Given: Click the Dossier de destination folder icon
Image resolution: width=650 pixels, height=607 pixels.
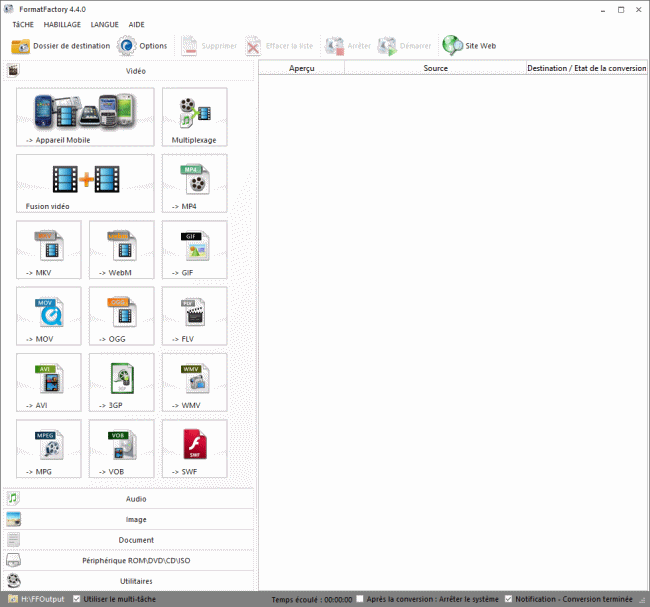Looking at the screenshot, I should point(20,46).
